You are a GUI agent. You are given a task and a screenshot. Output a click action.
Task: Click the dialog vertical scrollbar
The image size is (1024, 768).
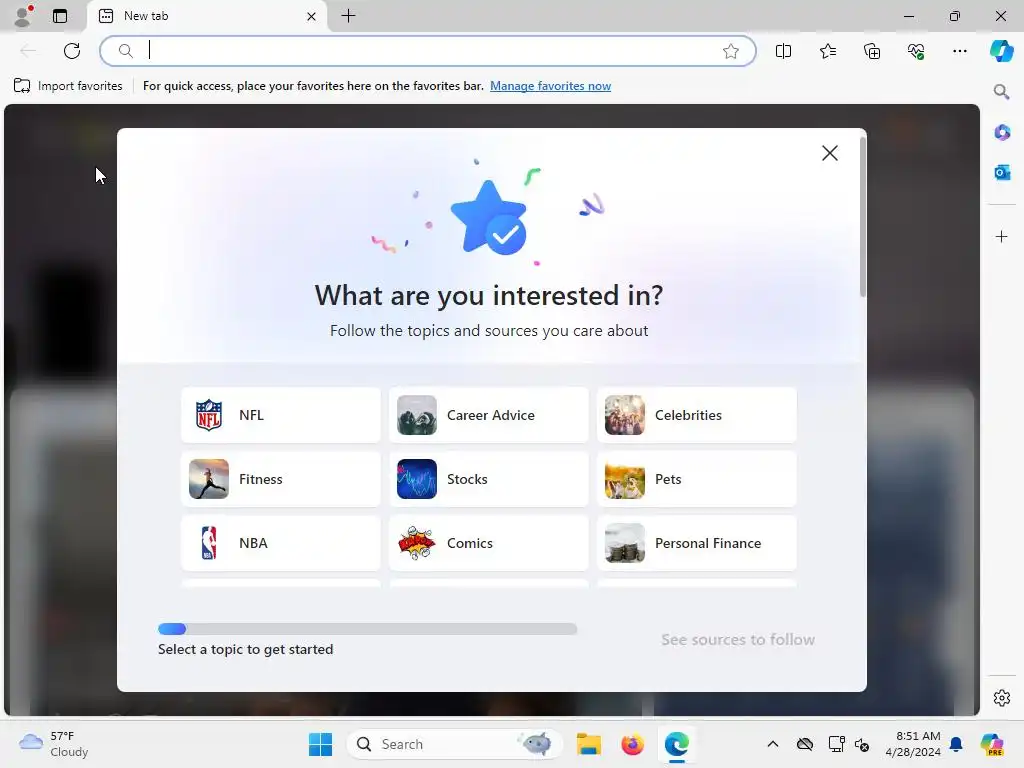click(863, 217)
